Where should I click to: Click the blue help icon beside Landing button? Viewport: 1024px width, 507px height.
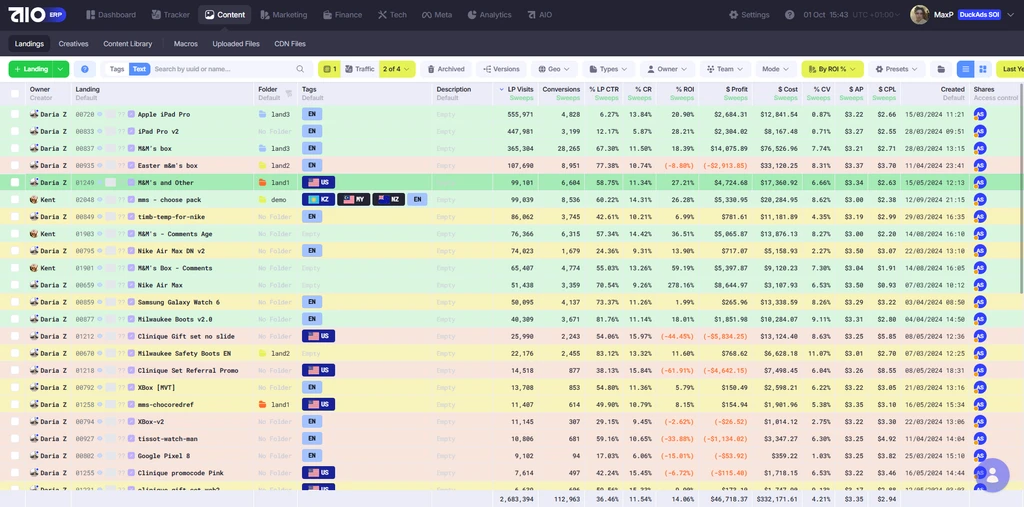85,69
